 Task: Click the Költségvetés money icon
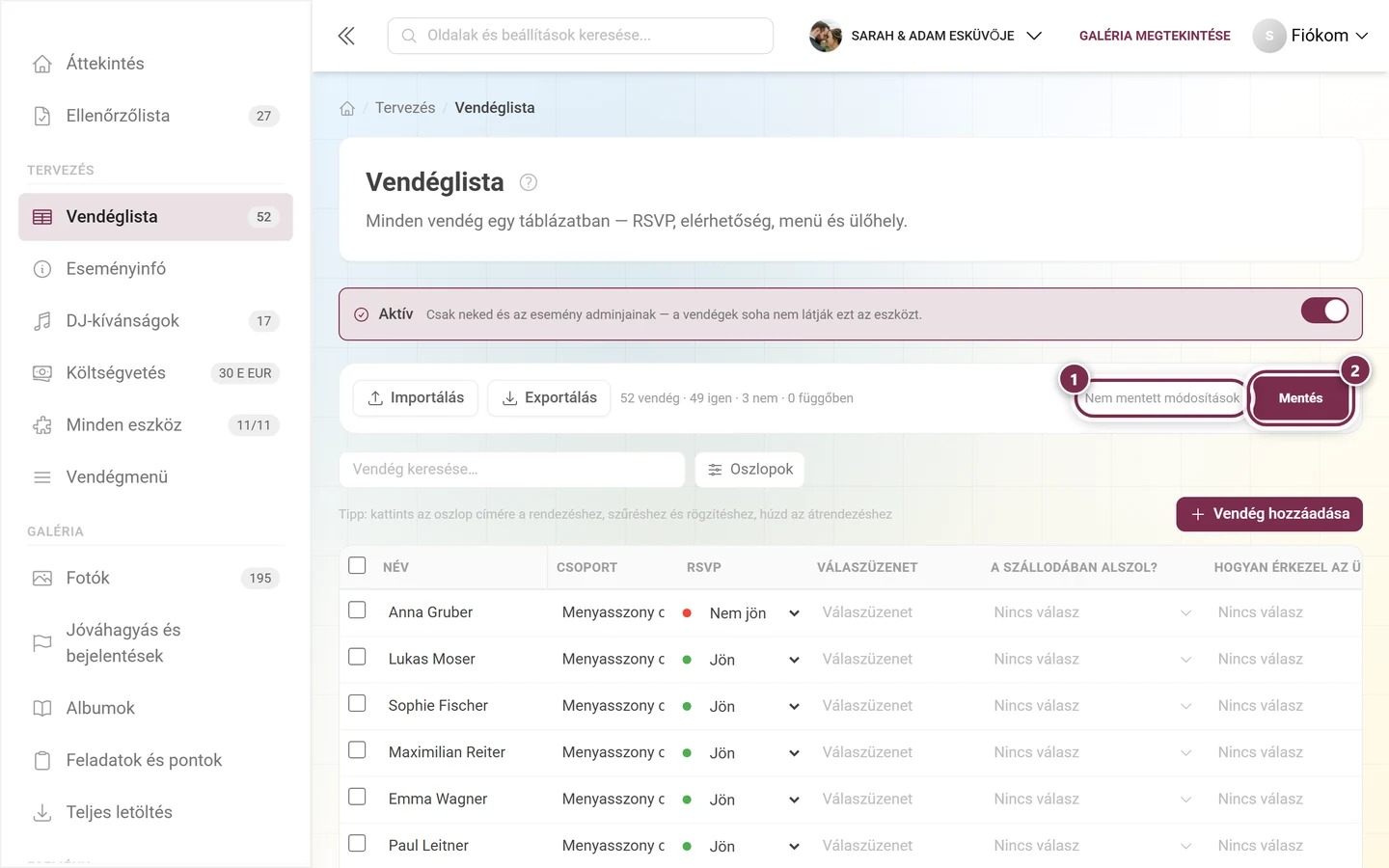(42, 373)
